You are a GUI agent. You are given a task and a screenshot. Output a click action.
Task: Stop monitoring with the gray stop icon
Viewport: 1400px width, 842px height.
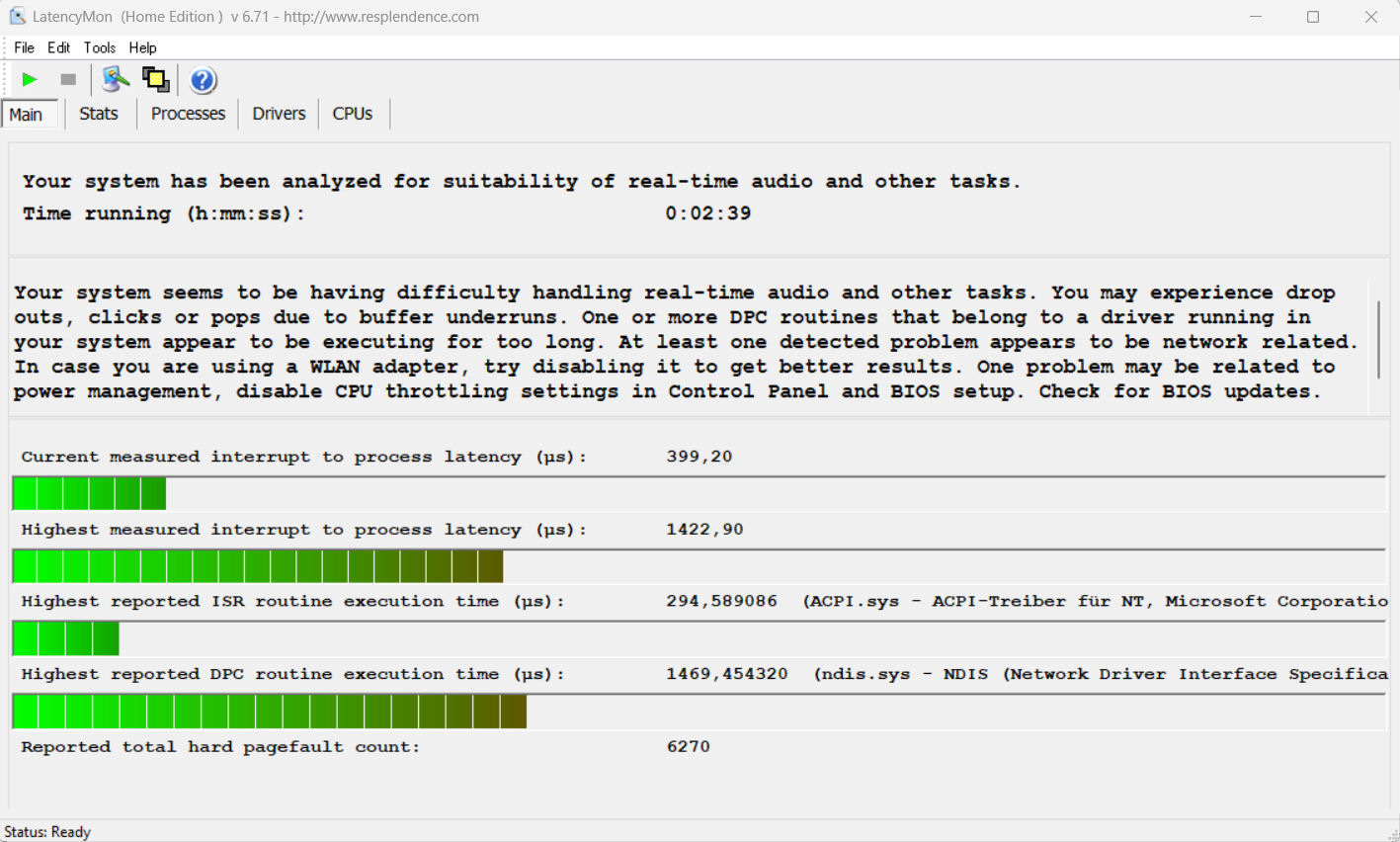68,80
